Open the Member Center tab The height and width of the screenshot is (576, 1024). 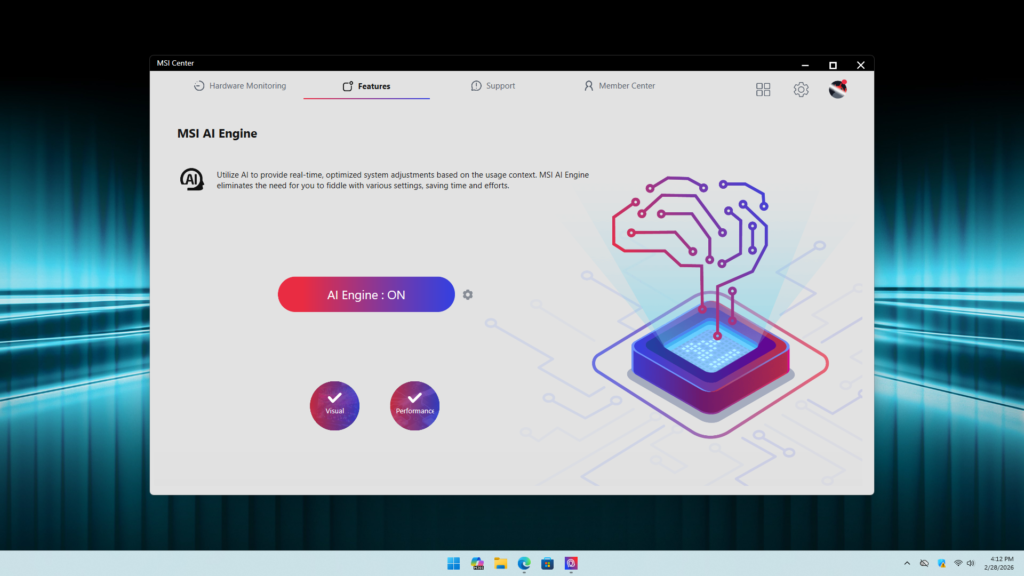[619, 86]
